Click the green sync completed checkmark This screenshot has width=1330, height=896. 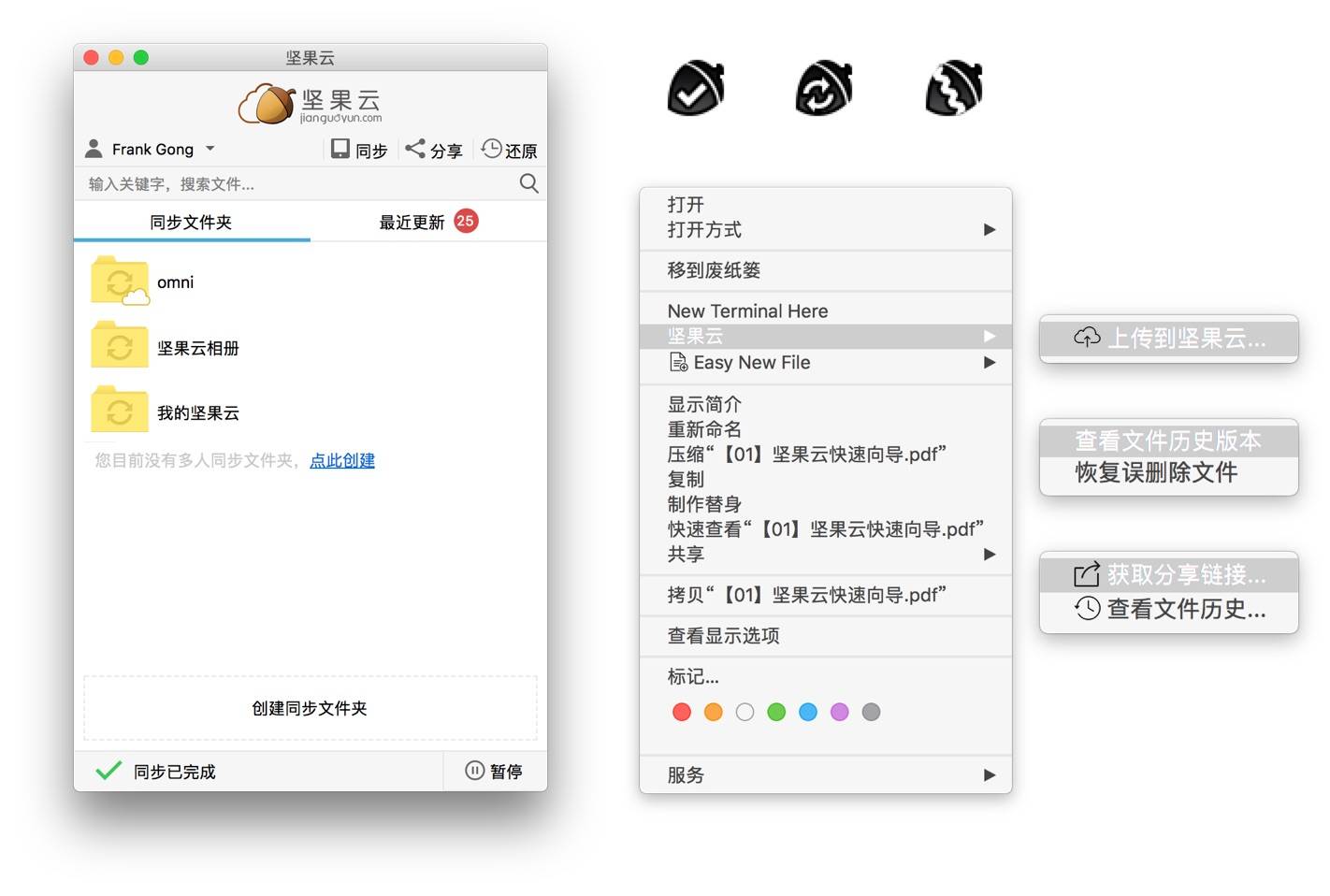click(x=108, y=770)
